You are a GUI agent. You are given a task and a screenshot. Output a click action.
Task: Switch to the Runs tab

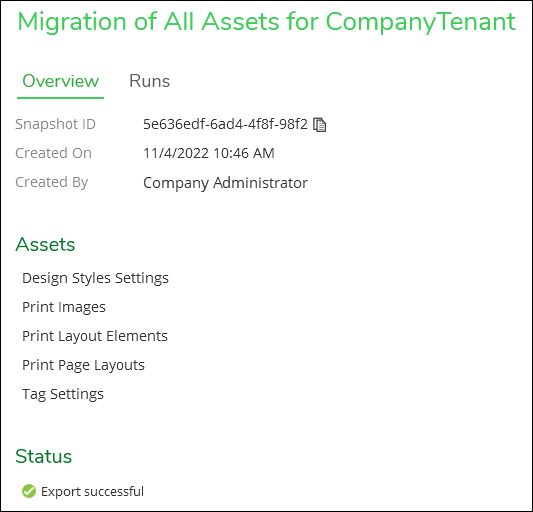150,81
